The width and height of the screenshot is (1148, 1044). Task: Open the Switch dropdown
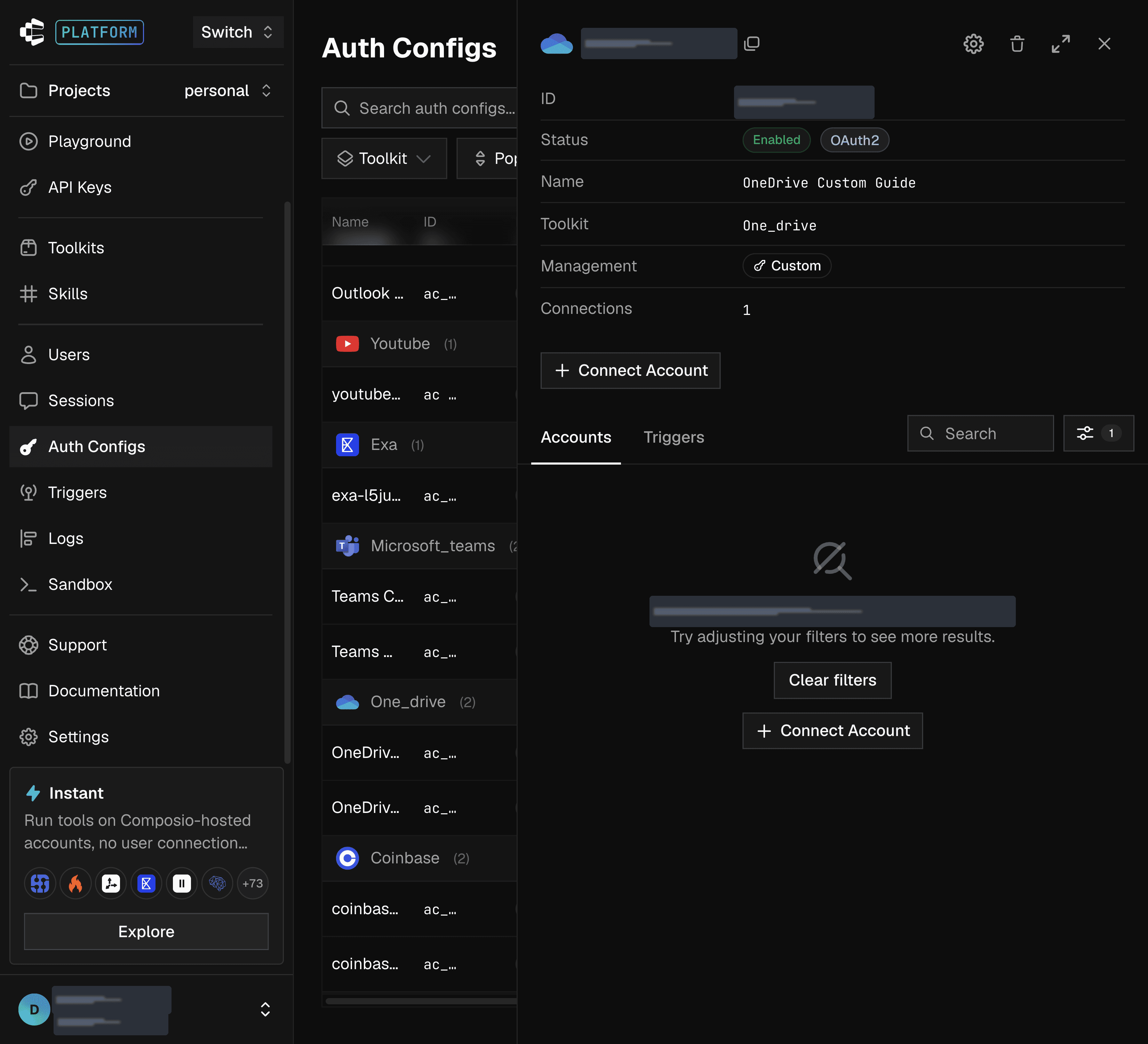238,32
